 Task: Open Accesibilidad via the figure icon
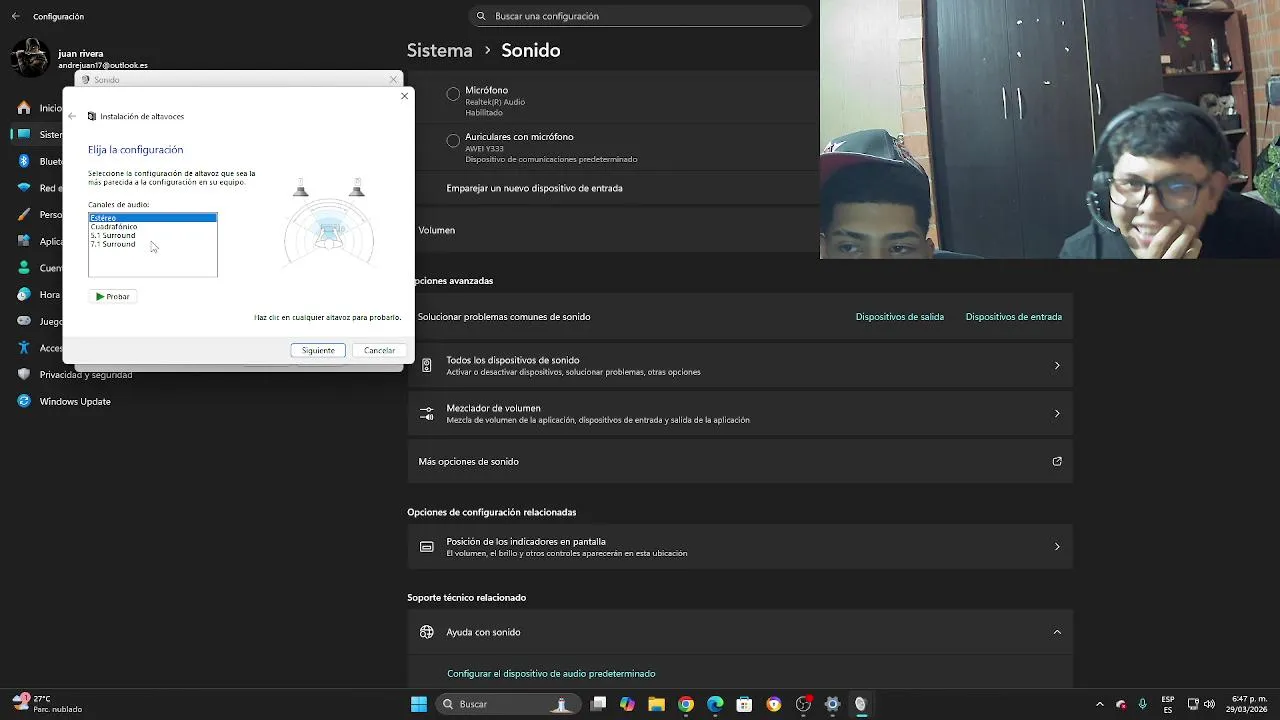click(x=24, y=348)
